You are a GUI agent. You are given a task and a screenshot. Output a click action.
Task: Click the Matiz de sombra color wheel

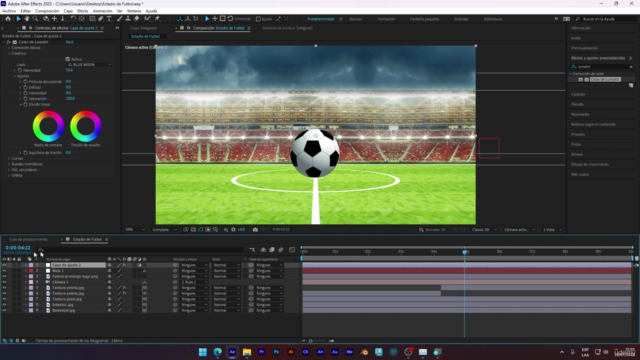tap(48, 126)
